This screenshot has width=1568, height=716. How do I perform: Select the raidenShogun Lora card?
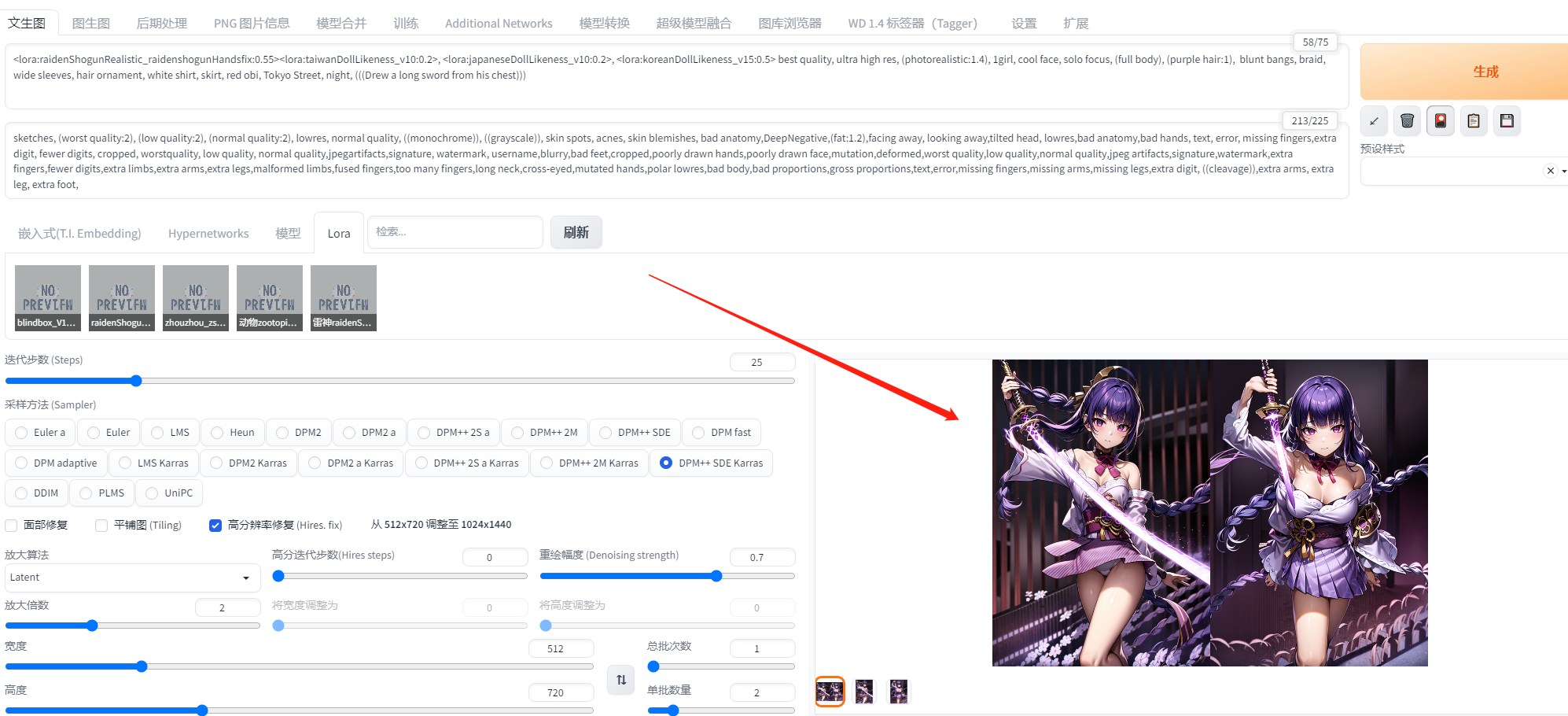coord(121,297)
